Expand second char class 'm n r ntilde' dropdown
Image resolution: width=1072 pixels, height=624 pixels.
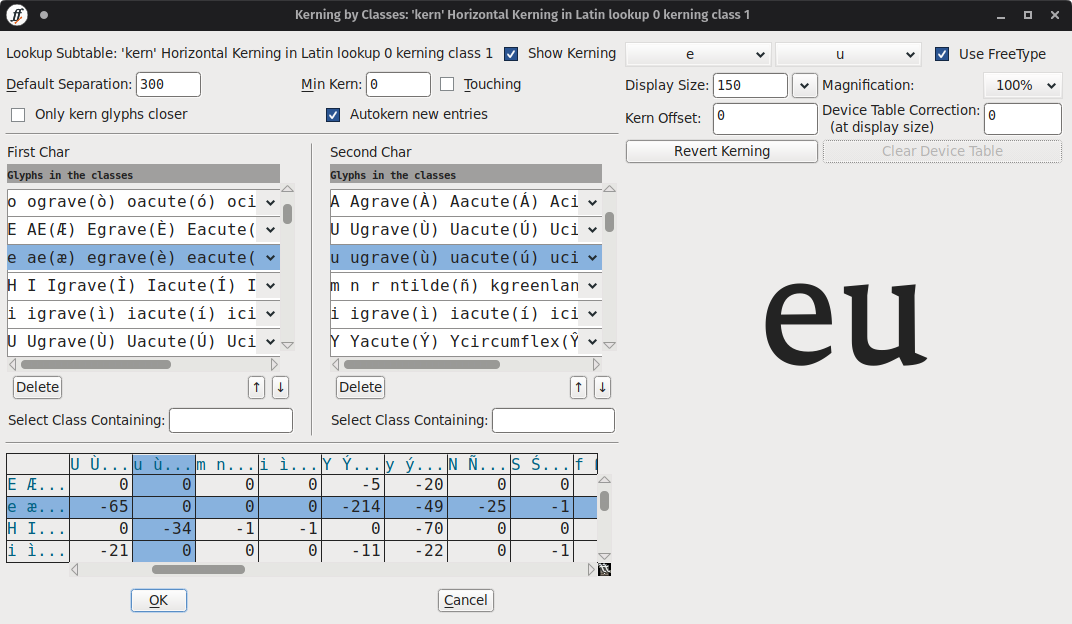[x=593, y=286]
